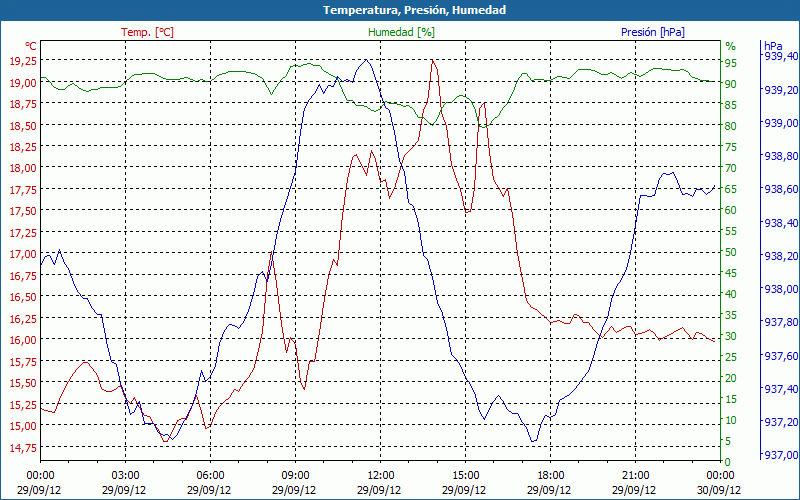
Task: Click the 09:00 time axis label
Action: click(295, 475)
